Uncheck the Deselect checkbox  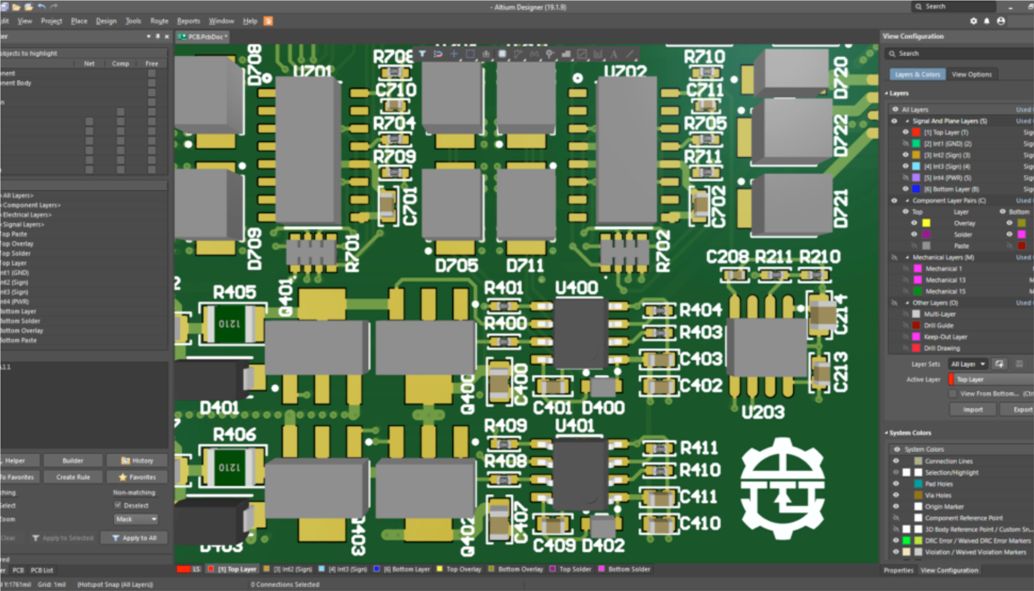[116, 505]
